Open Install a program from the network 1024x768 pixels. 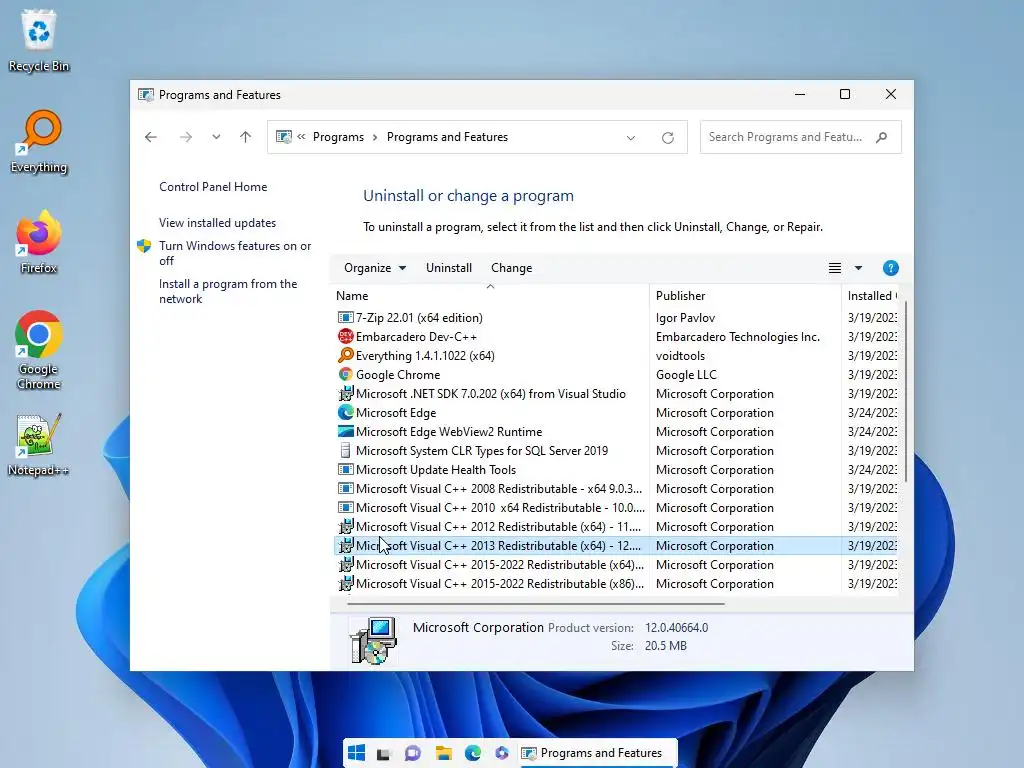pos(227,291)
